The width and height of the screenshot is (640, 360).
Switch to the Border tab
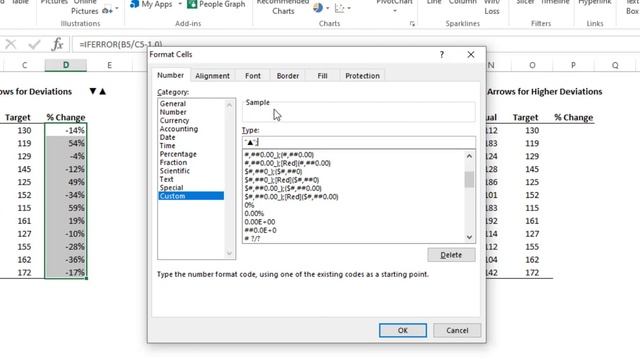point(288,76)
